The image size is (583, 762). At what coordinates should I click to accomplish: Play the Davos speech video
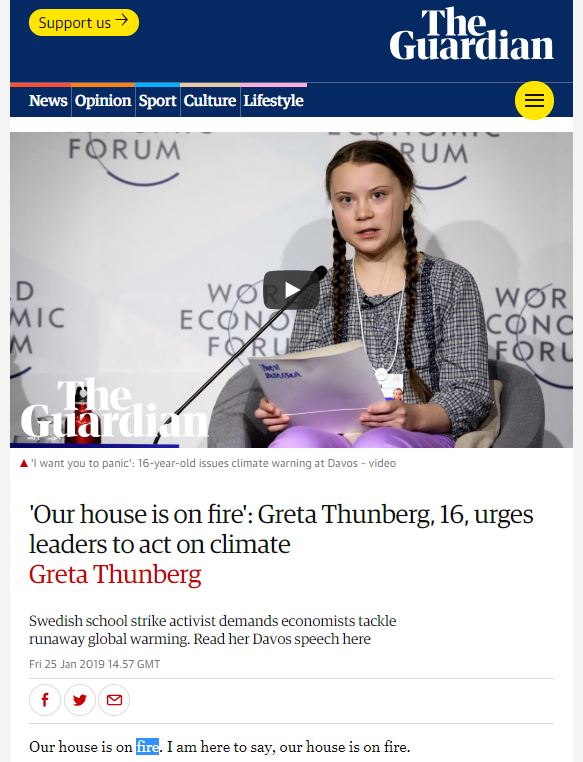click(x=292, y=290)
